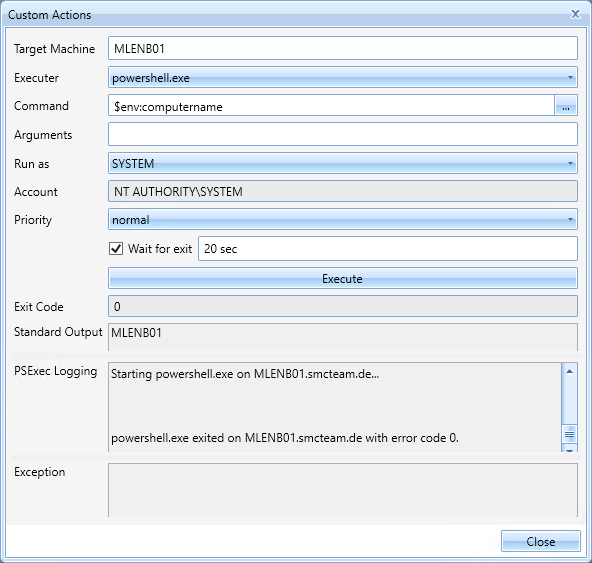592x563 pixels.
Task: Click the PSExec Logging text area
Action: 335,407
